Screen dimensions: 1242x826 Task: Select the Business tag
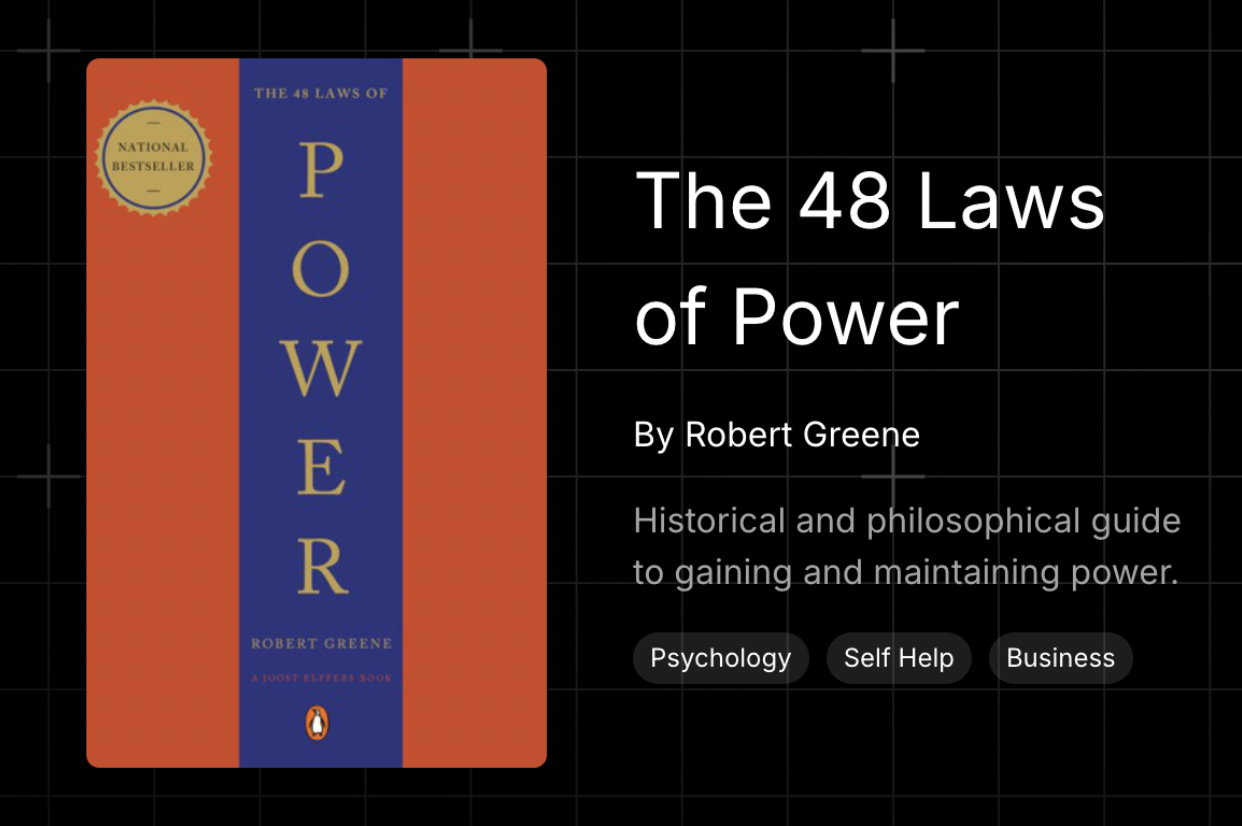[x=1060, y=658]
